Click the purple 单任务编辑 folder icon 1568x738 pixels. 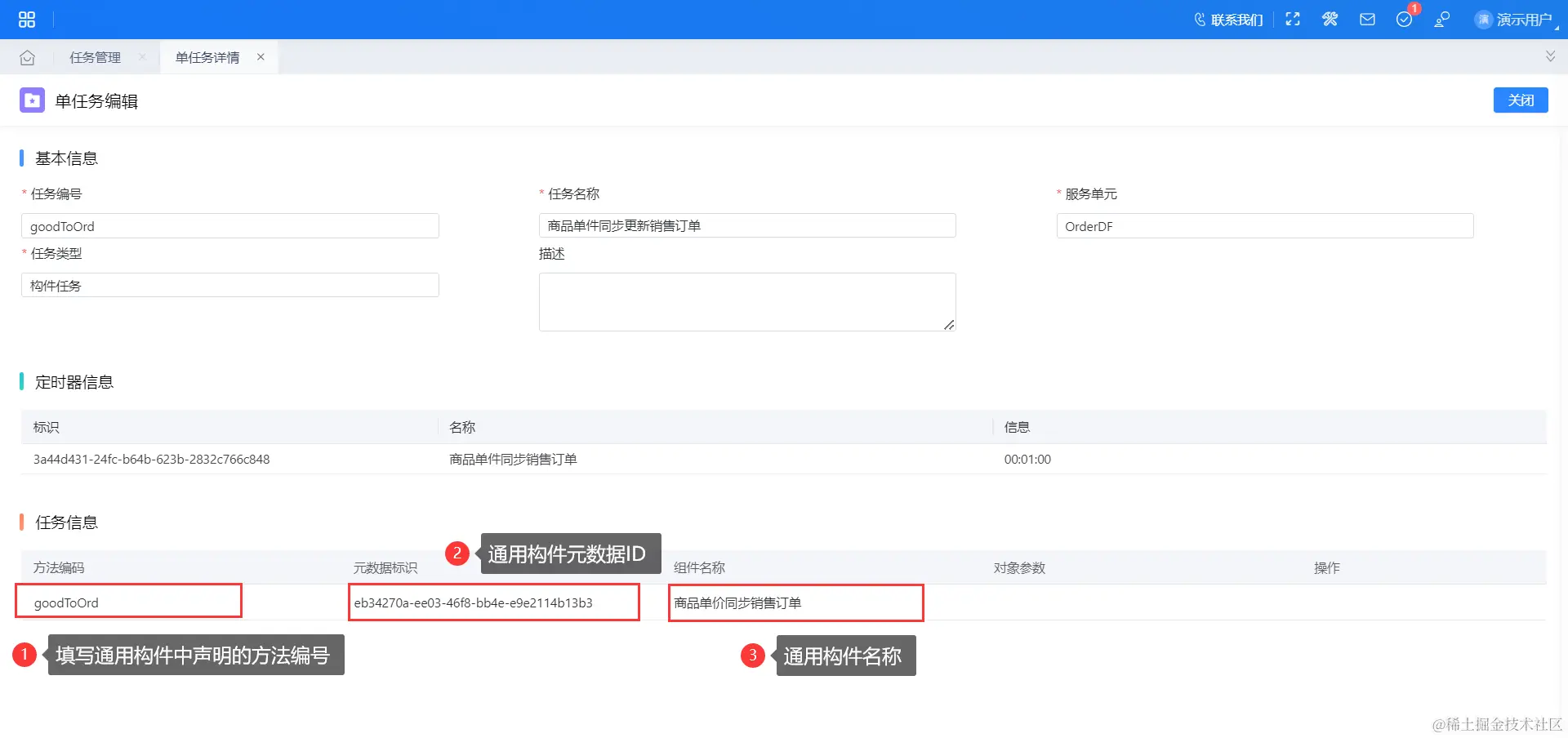pos(32,100)
